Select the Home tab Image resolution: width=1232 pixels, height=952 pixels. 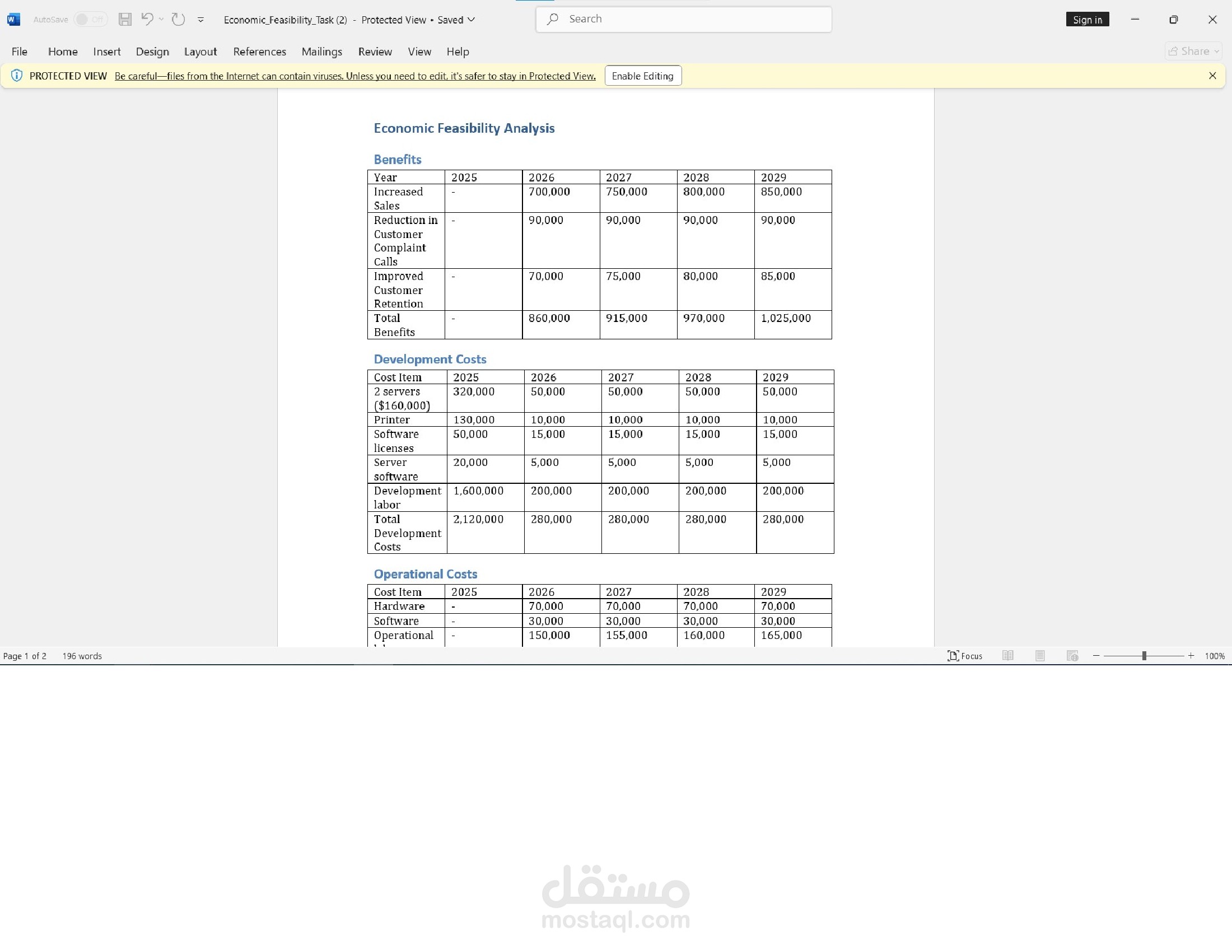[63, 52]
